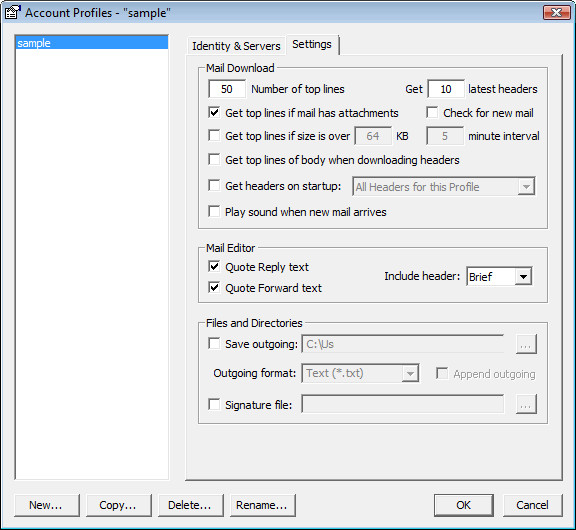The height and width of the screenshot is (530, 576).
Task: Open the Include header Brief dropdown
Action: [499, 276]
